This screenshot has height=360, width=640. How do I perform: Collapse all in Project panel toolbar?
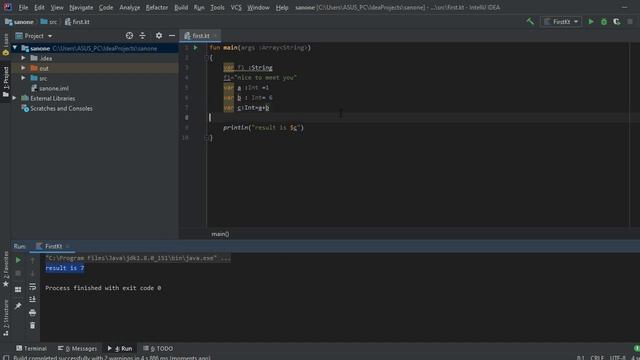(142, 36)
